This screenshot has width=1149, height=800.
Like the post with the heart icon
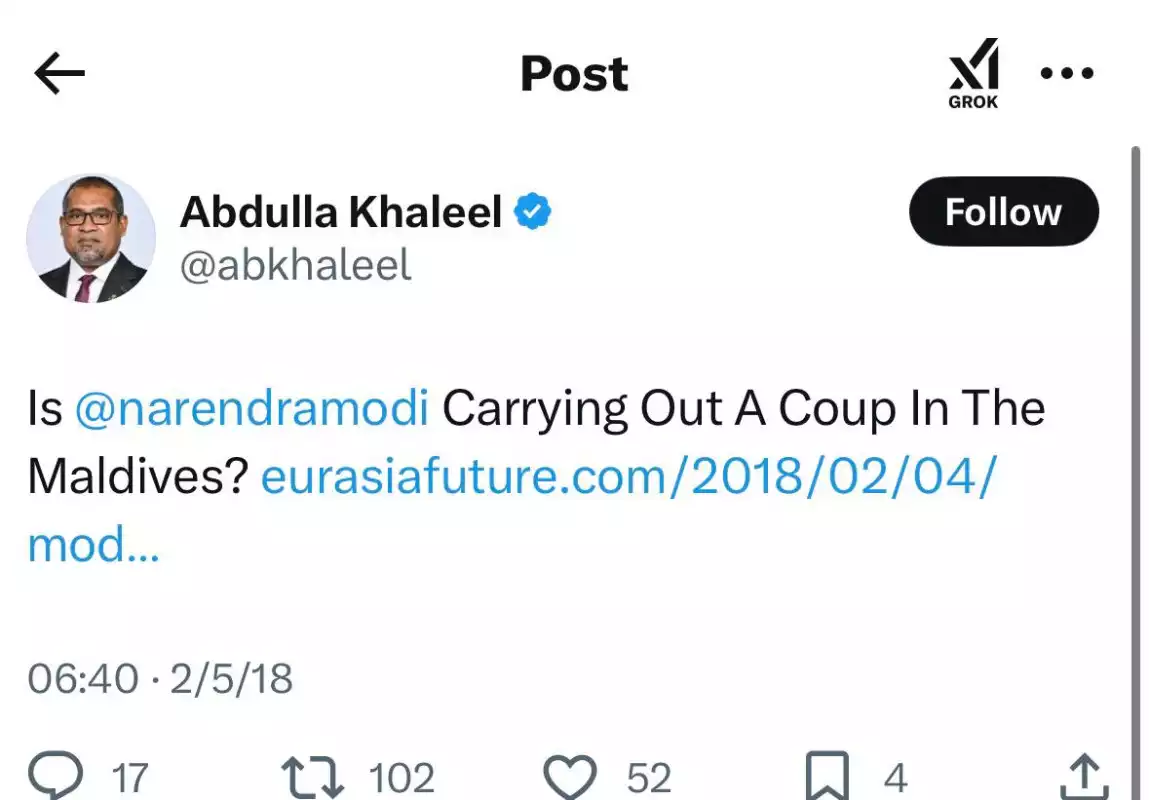[x=570, y=777]
